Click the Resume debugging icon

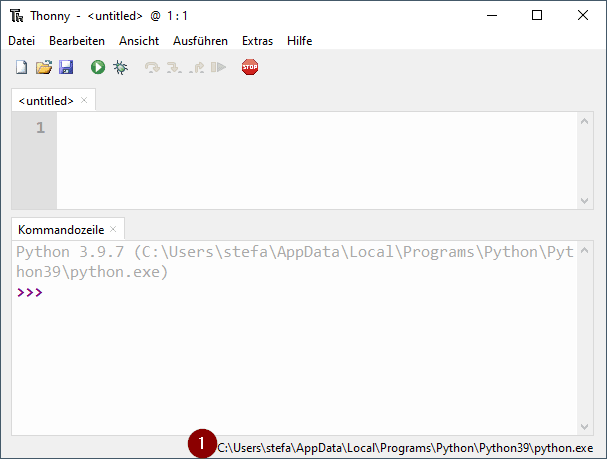pyautogui.click(x=218, y=67)
